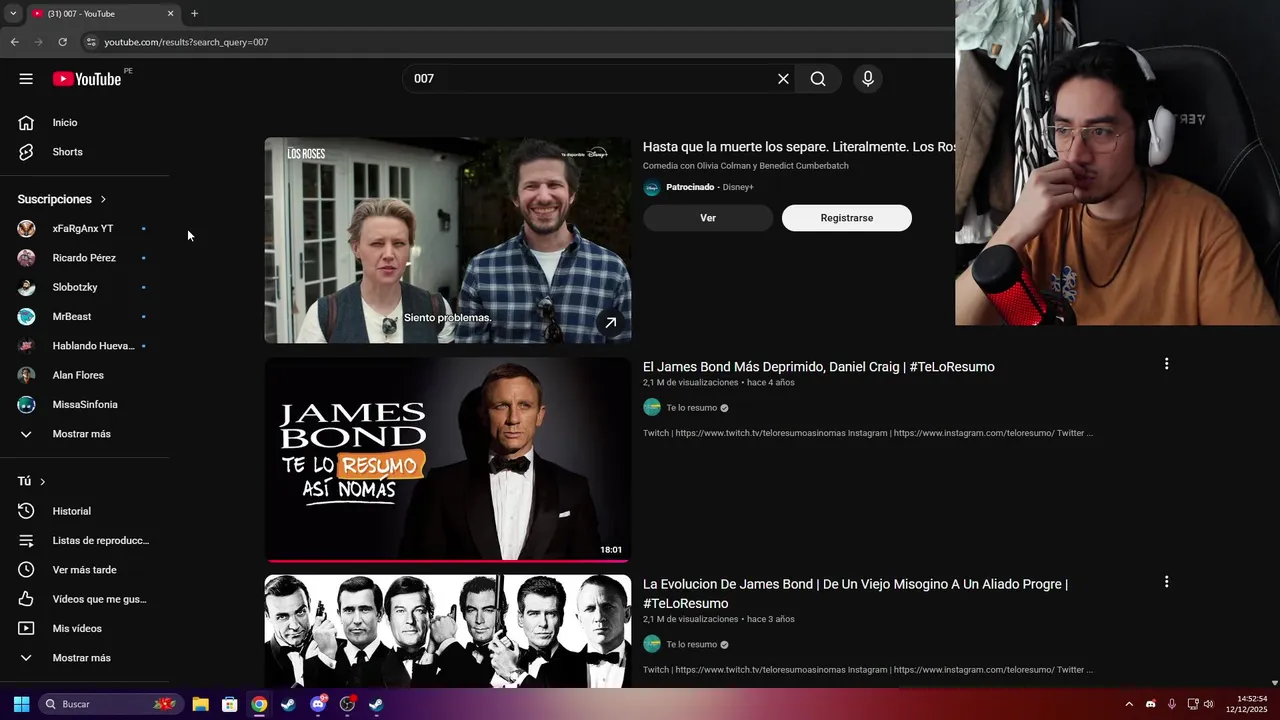Viewport: 1280px width, 720px height.
Task: Click red watched-progress bar on Daniel Craig thumbnail
Action: [x=447, y=560]
